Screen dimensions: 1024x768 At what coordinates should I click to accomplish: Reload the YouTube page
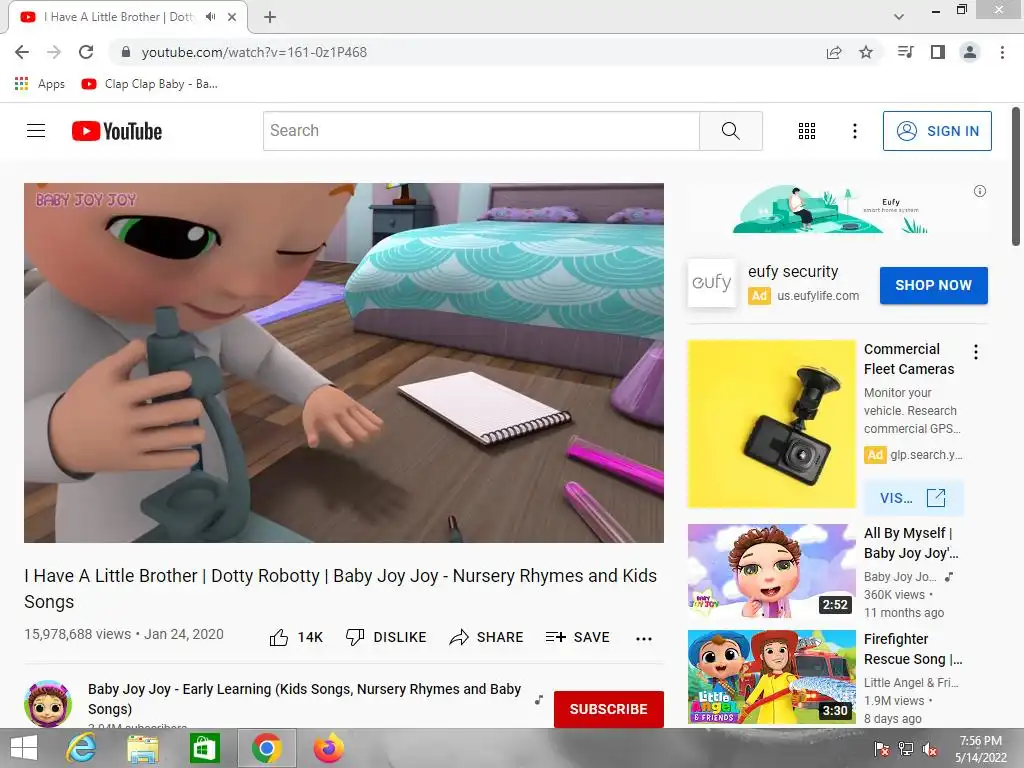pyautogui.click(x=86, y=52)
